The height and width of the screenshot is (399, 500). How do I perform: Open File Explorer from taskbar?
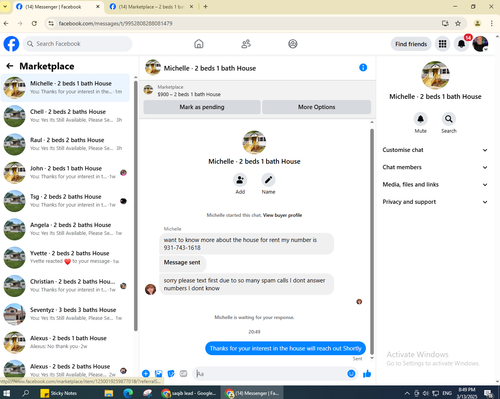(x=109, y=393)
